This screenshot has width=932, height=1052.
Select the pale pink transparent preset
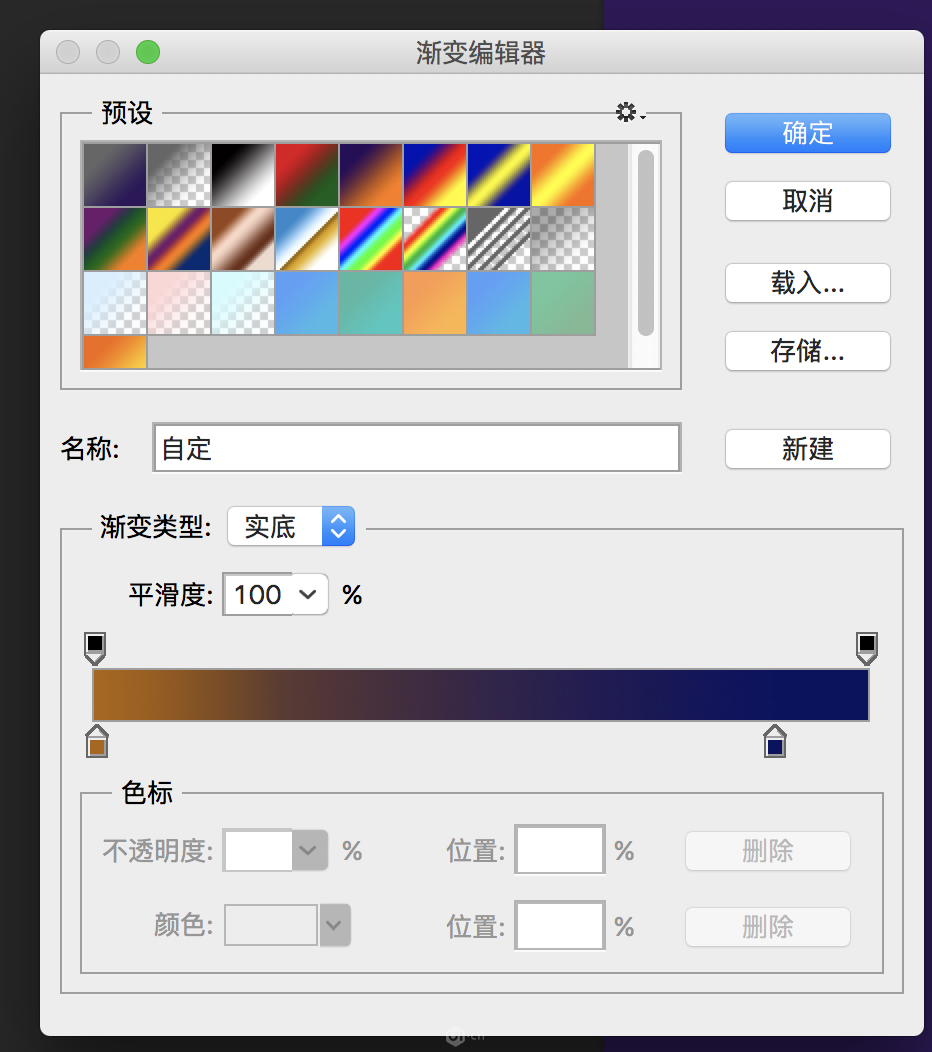point(179,303)
